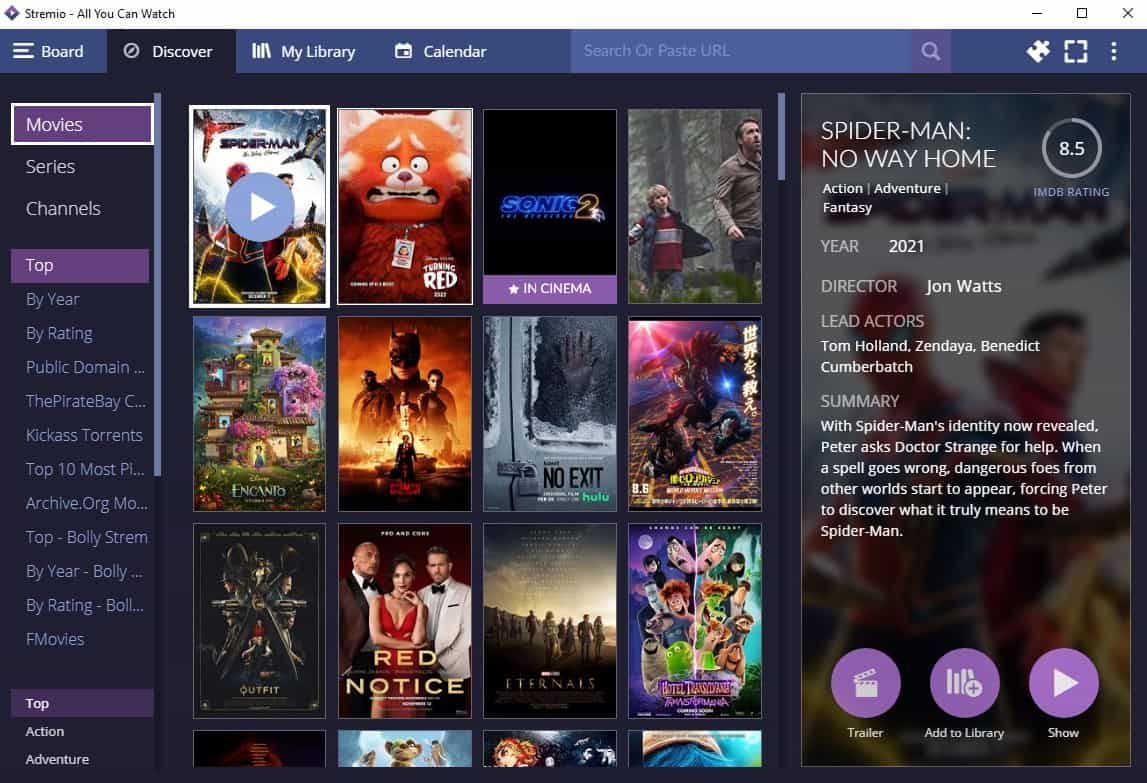
Task: Choose the By Rating catalog
Action: click(59, 333)
